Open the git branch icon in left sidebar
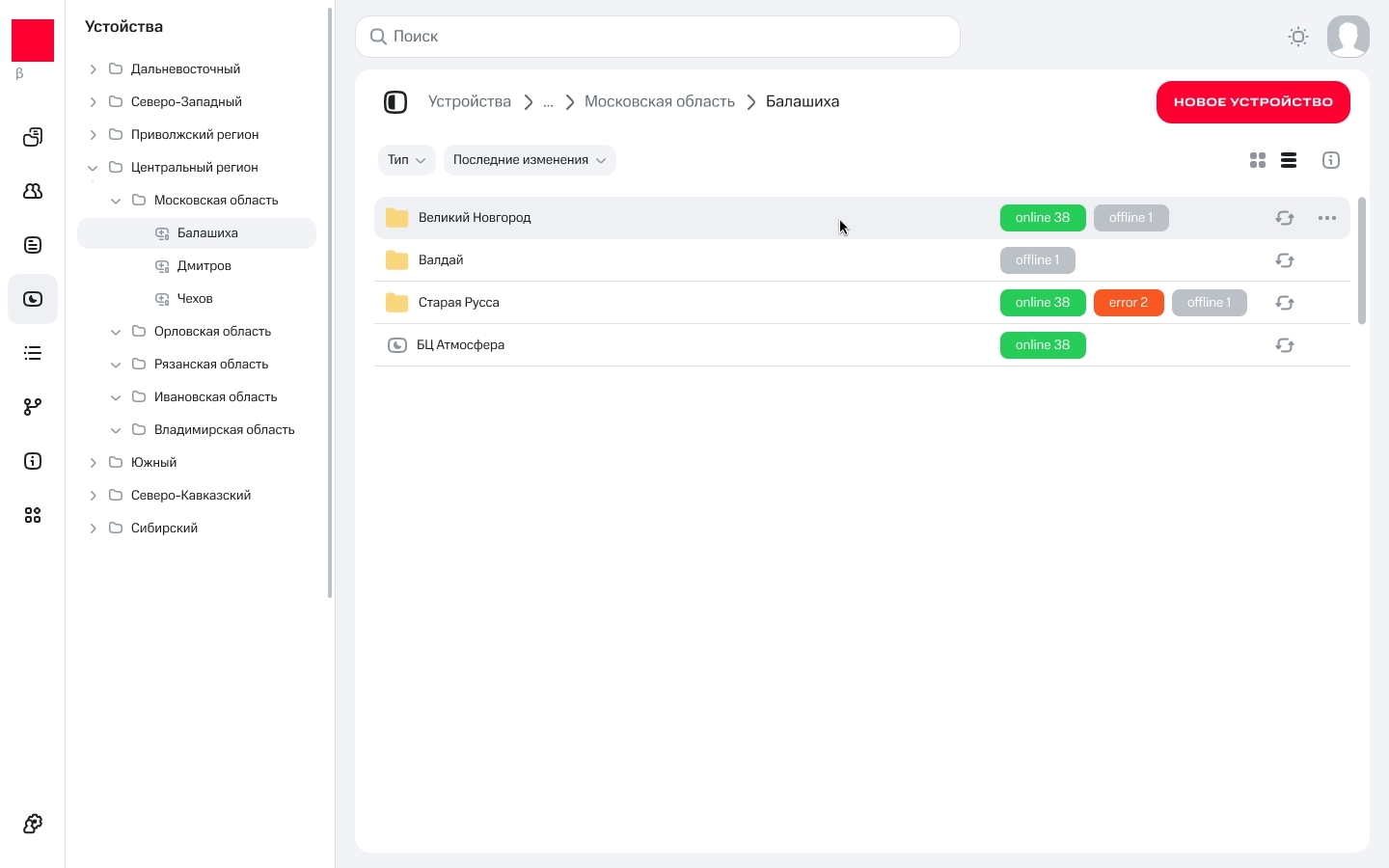 (x=33, y=407)
